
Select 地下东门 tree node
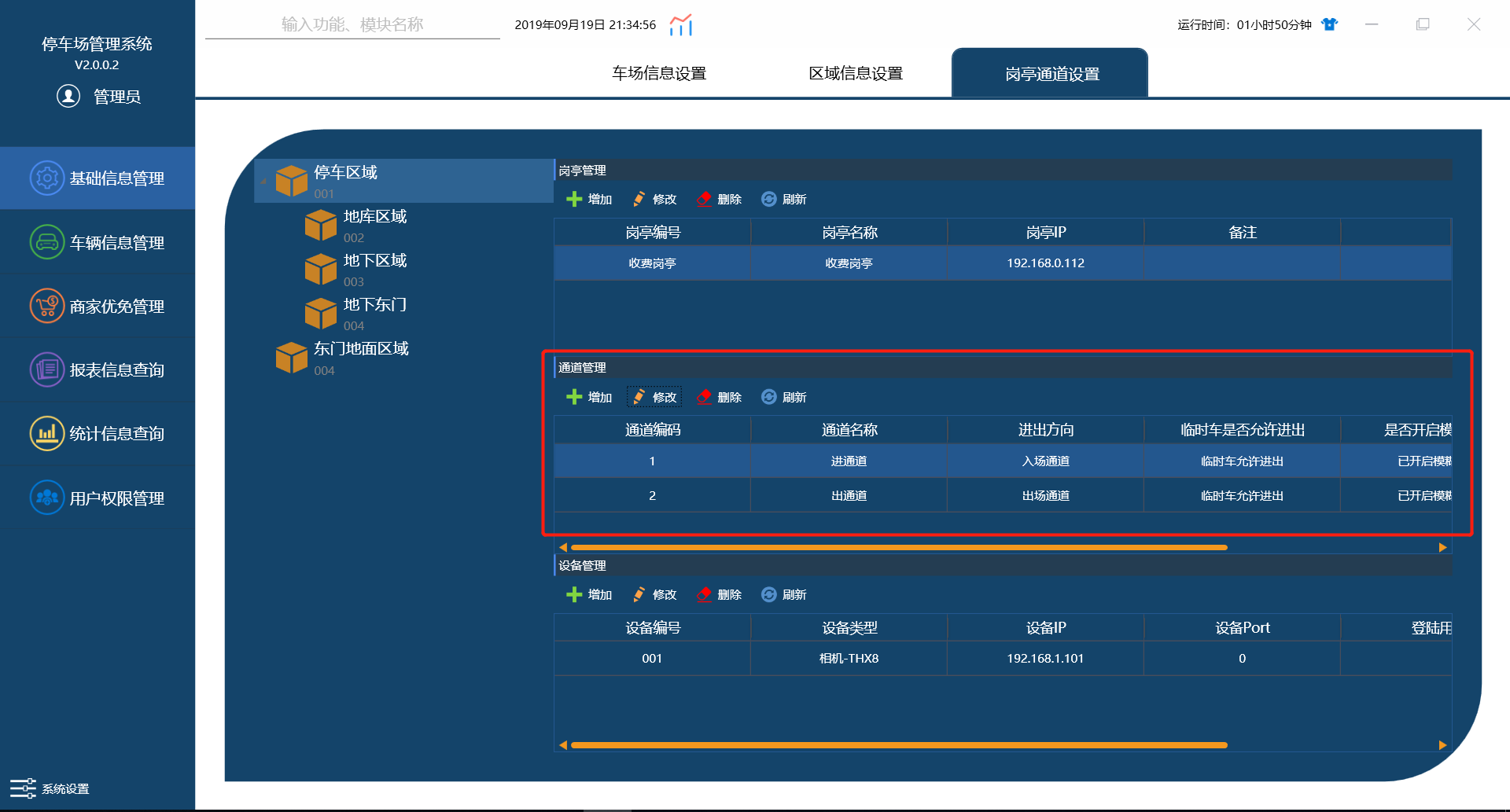(x=374, y=304)
